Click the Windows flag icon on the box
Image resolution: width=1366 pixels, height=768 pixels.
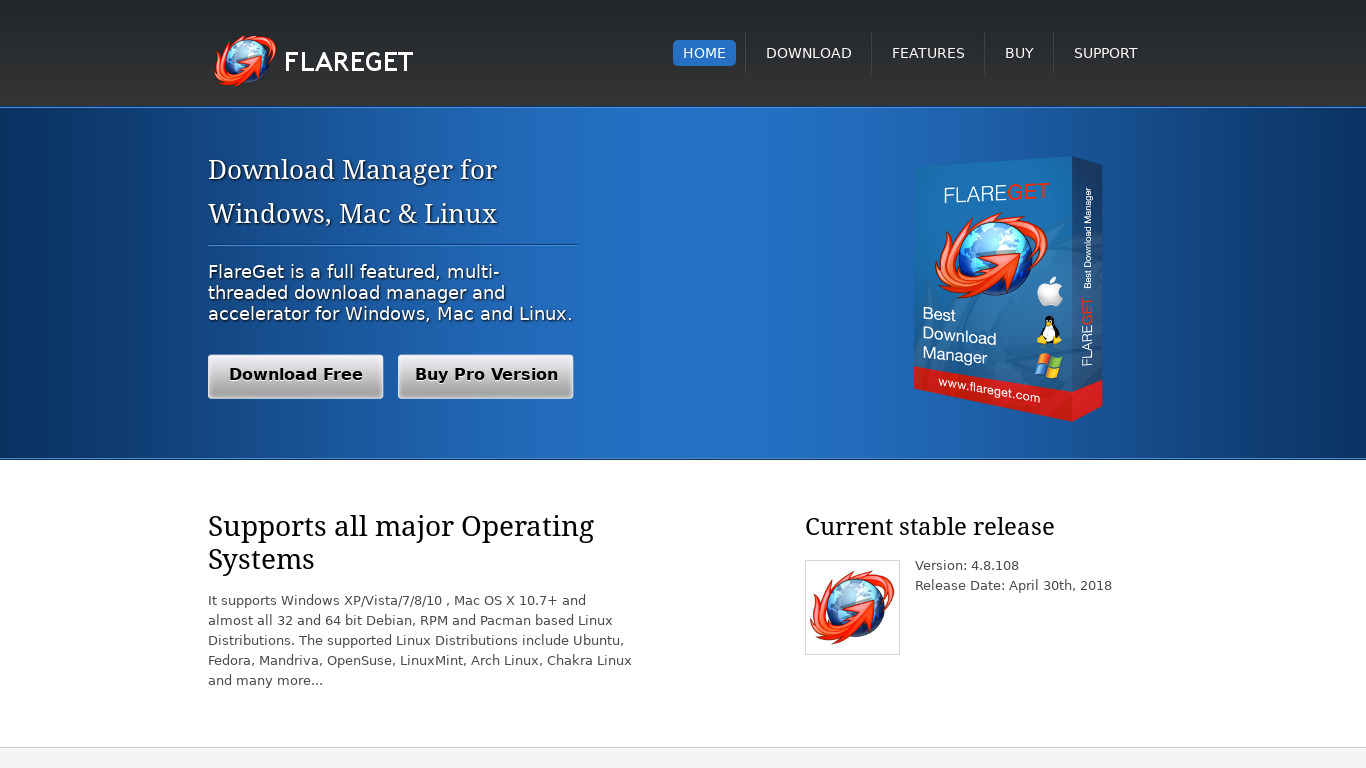(1048, 366)
